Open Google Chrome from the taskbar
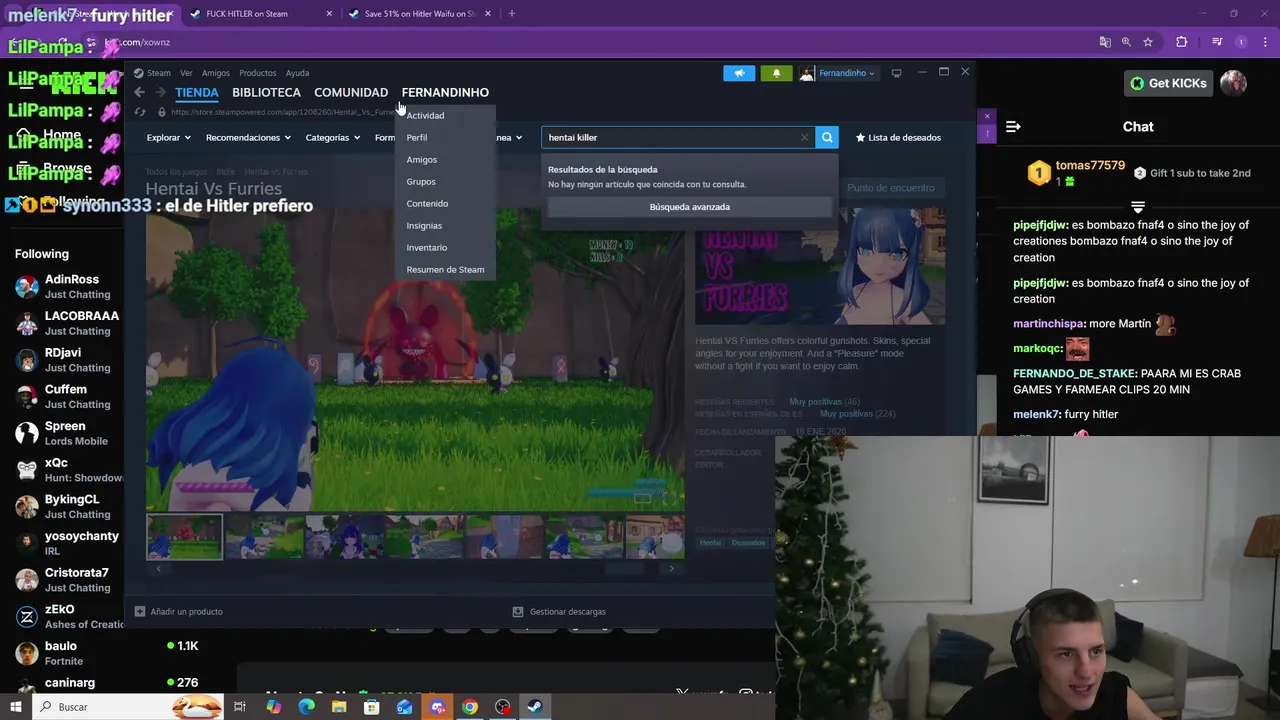This screenshot has width=1280, height=720. tap(470, 707)
